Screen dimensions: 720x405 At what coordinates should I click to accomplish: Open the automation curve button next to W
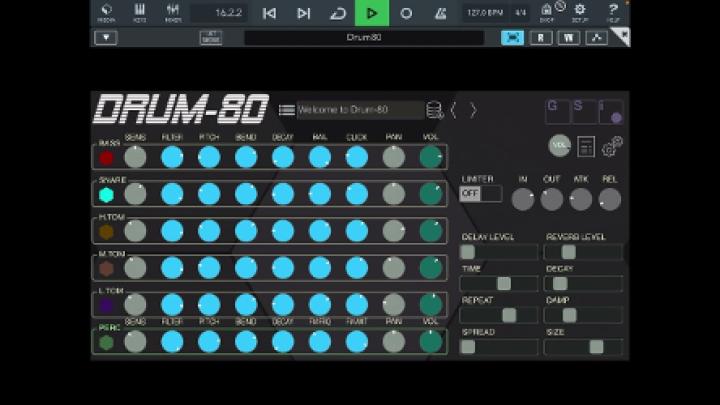(596, 38)
